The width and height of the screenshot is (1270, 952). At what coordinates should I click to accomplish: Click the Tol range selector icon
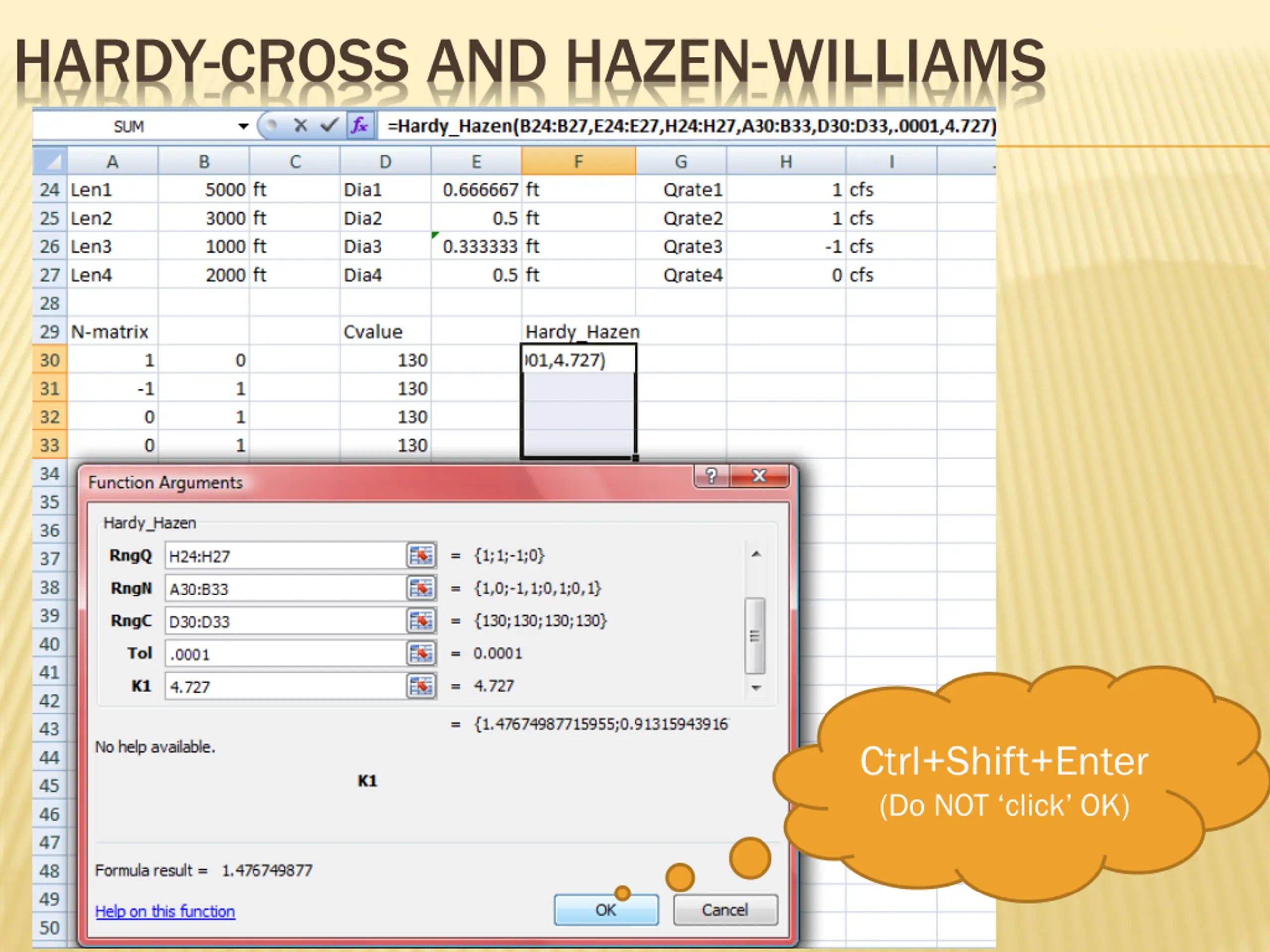point(421,654)
